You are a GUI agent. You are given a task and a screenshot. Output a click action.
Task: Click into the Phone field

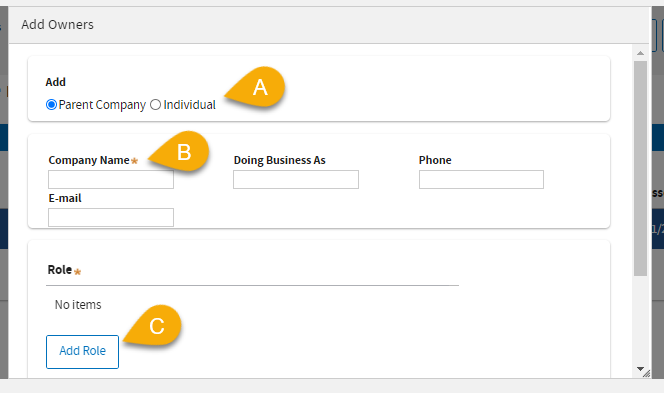click(x=481, y=180)
